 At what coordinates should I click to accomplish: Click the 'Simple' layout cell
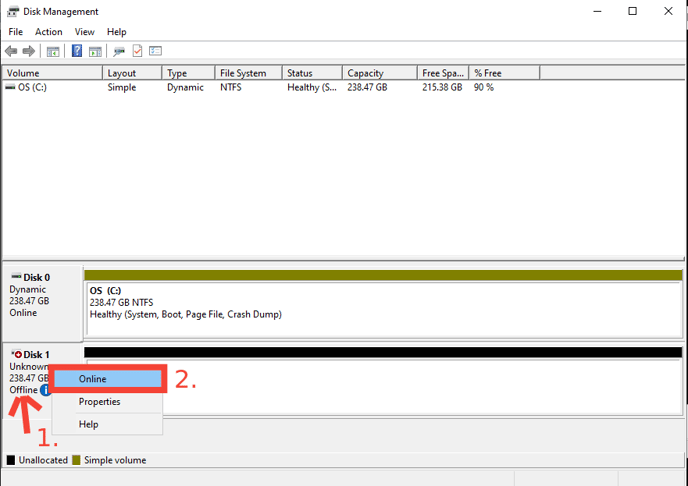pyautogui.click(x=122, y=87)
